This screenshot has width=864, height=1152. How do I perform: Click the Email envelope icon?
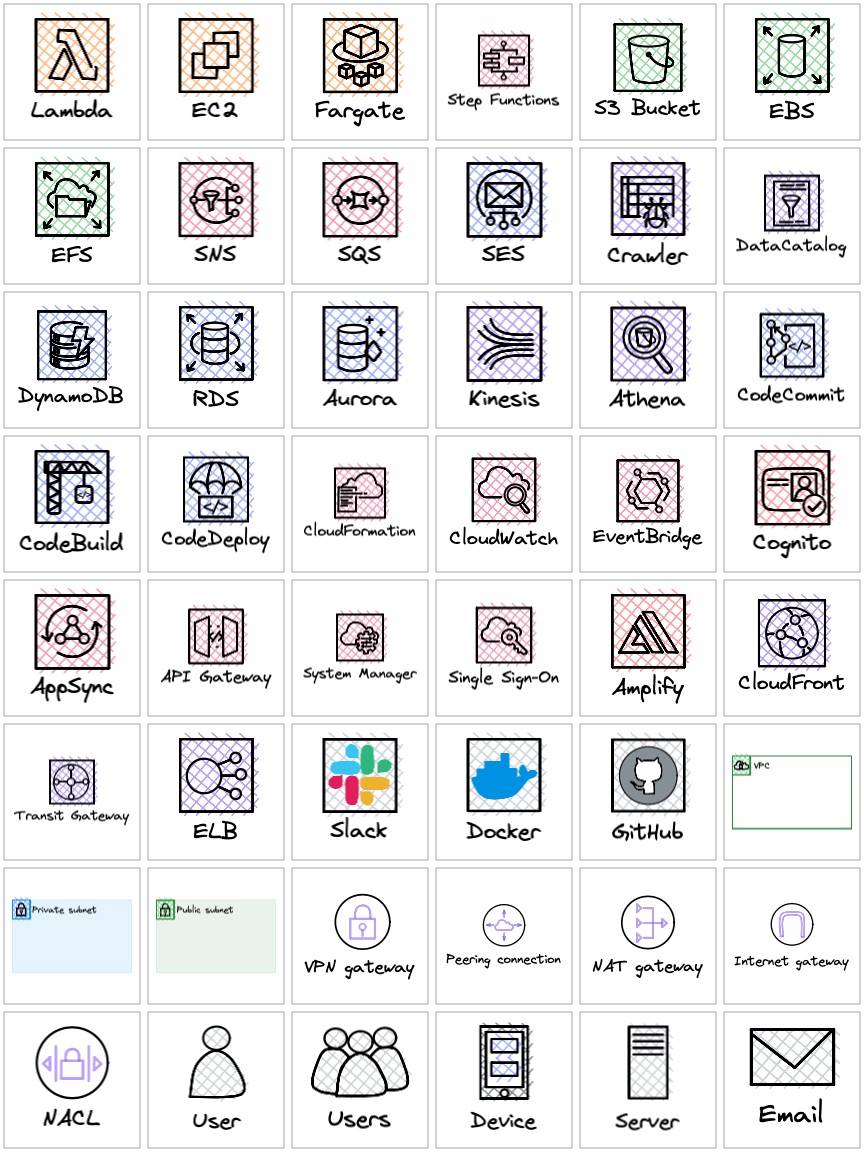pos(792,1058)
